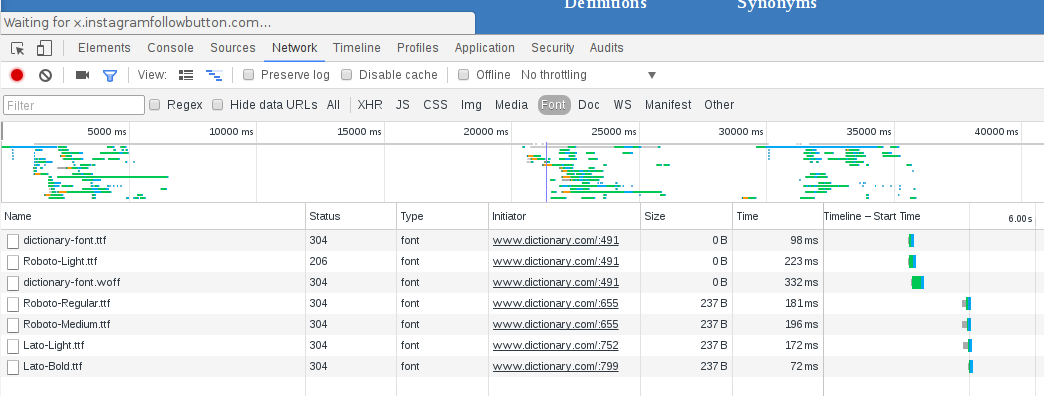The height and width of the screenshot is (396, 1044).
Task: Filter requests by WS
Action: click(623, 104)
